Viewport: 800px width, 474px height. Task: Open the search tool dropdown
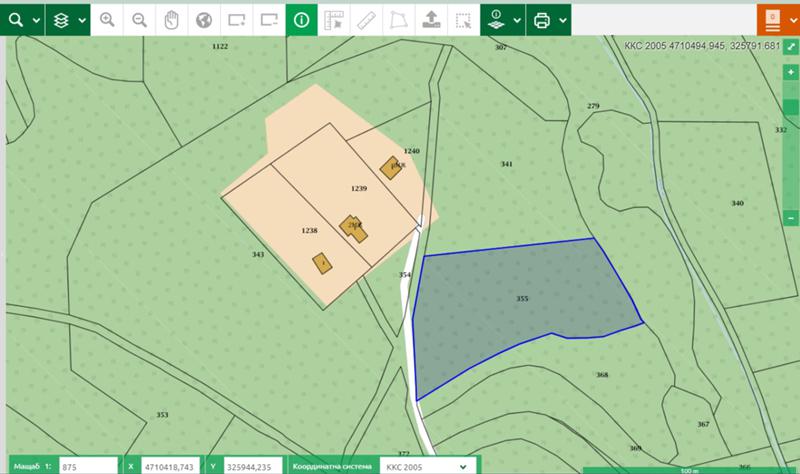[24, 20]
